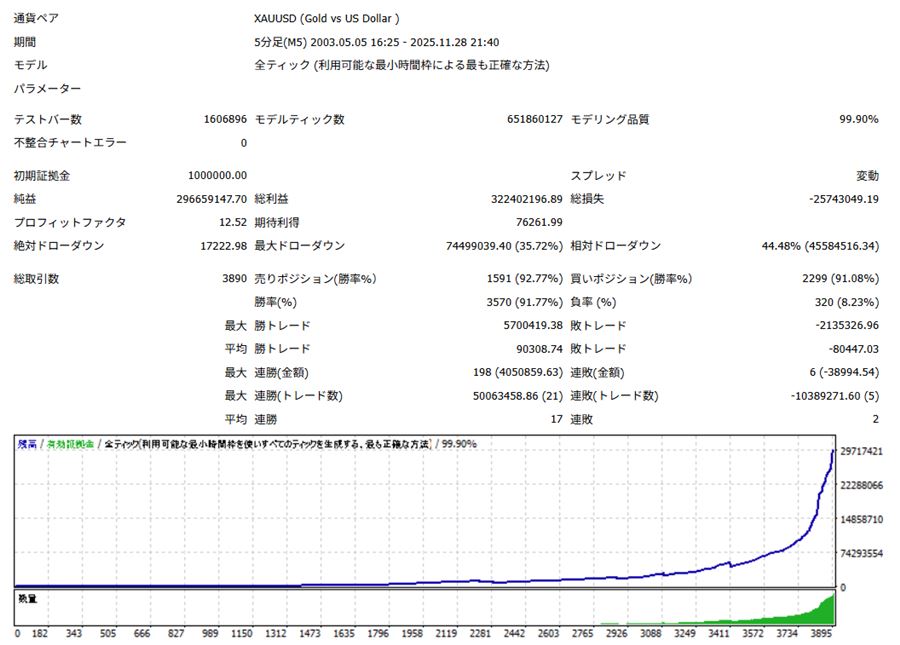Click 99.90% in the モデリング品質 row

point(859,119)
